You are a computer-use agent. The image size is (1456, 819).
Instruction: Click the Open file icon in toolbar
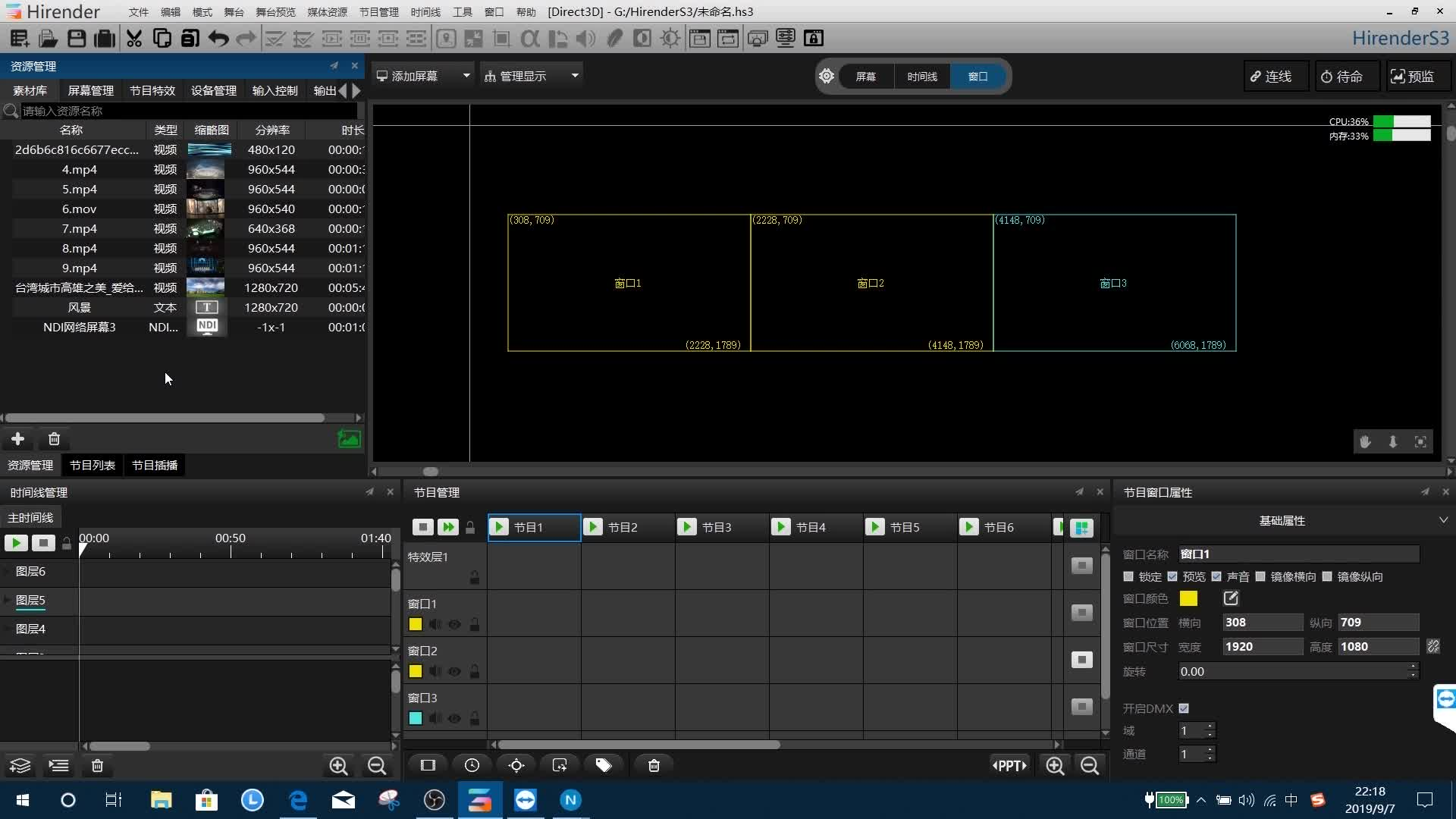[49, 38]
